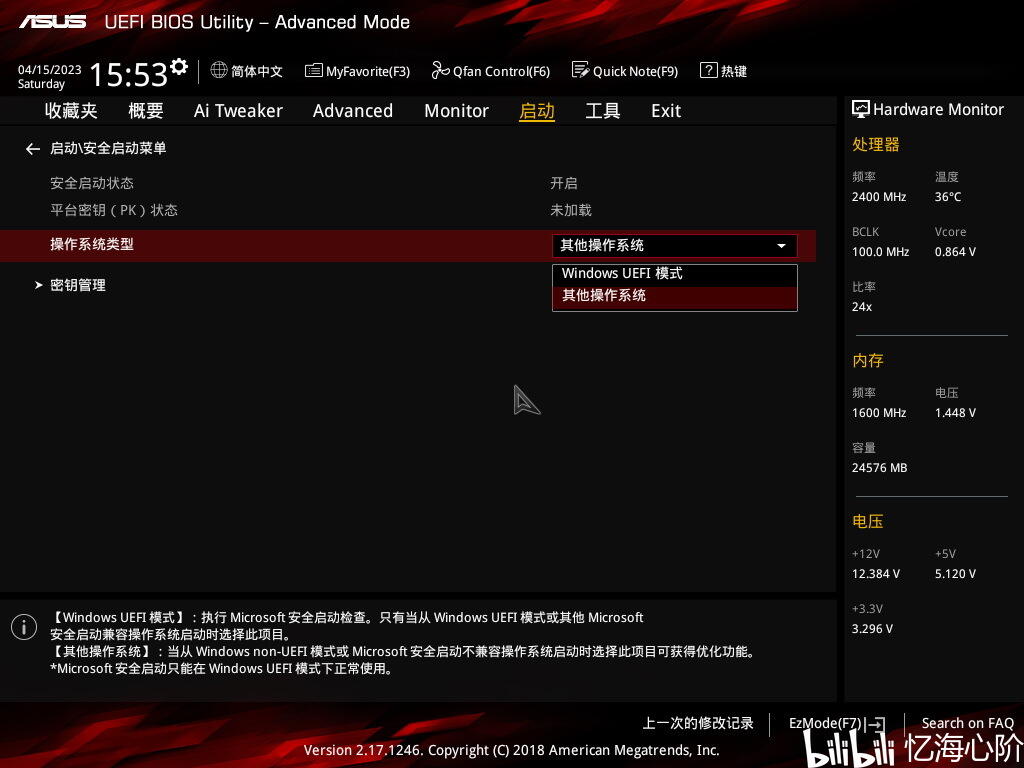Click the 04/15/2023 date
The image size is (1024, 768).
(x=50, y=69)
